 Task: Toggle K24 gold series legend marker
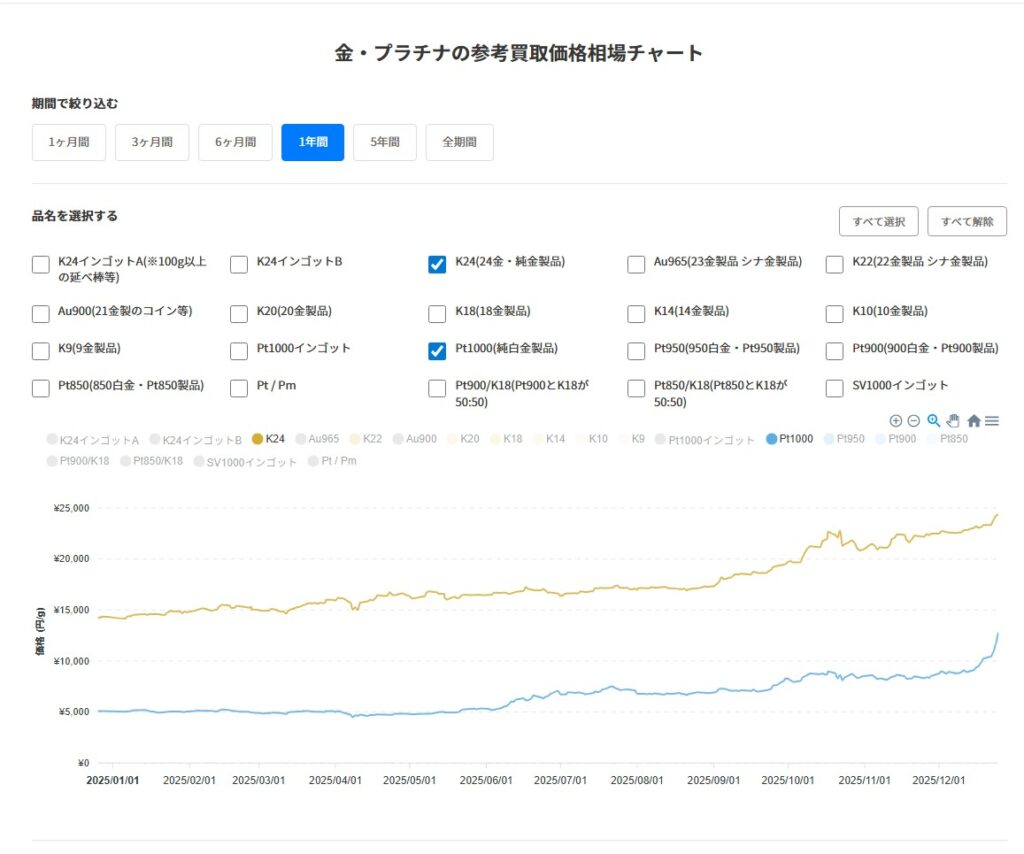(x=257, y=439)
